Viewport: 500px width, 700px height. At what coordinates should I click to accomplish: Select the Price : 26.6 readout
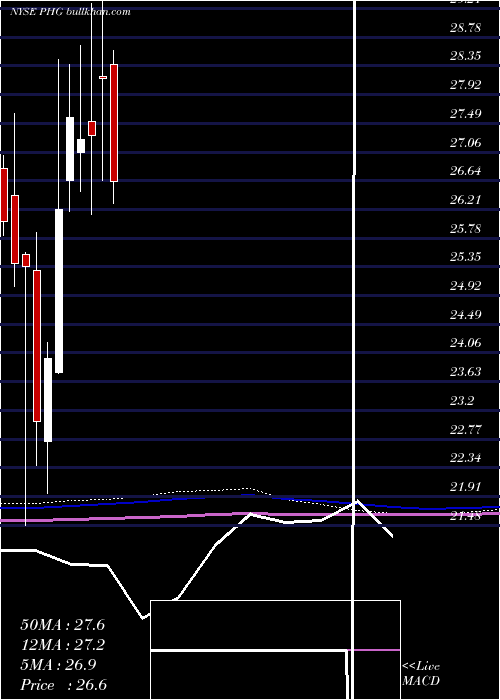[63, 685]
